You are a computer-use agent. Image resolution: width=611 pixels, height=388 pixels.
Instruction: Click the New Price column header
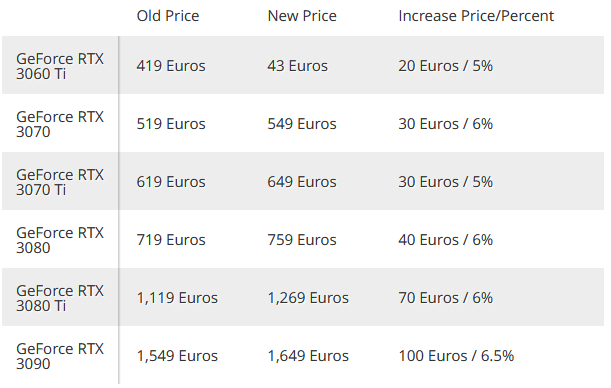click(x=302, y=16)
